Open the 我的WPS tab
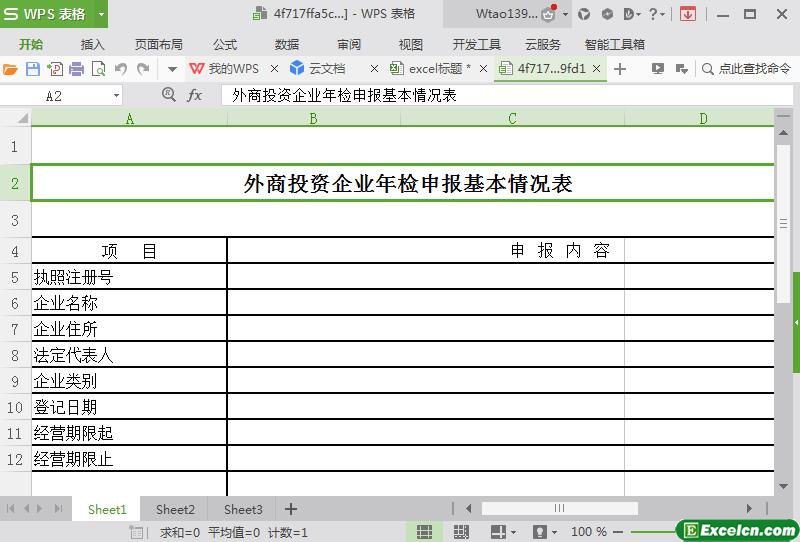This screenshot has width=800, height=542. tap(224, 69)
